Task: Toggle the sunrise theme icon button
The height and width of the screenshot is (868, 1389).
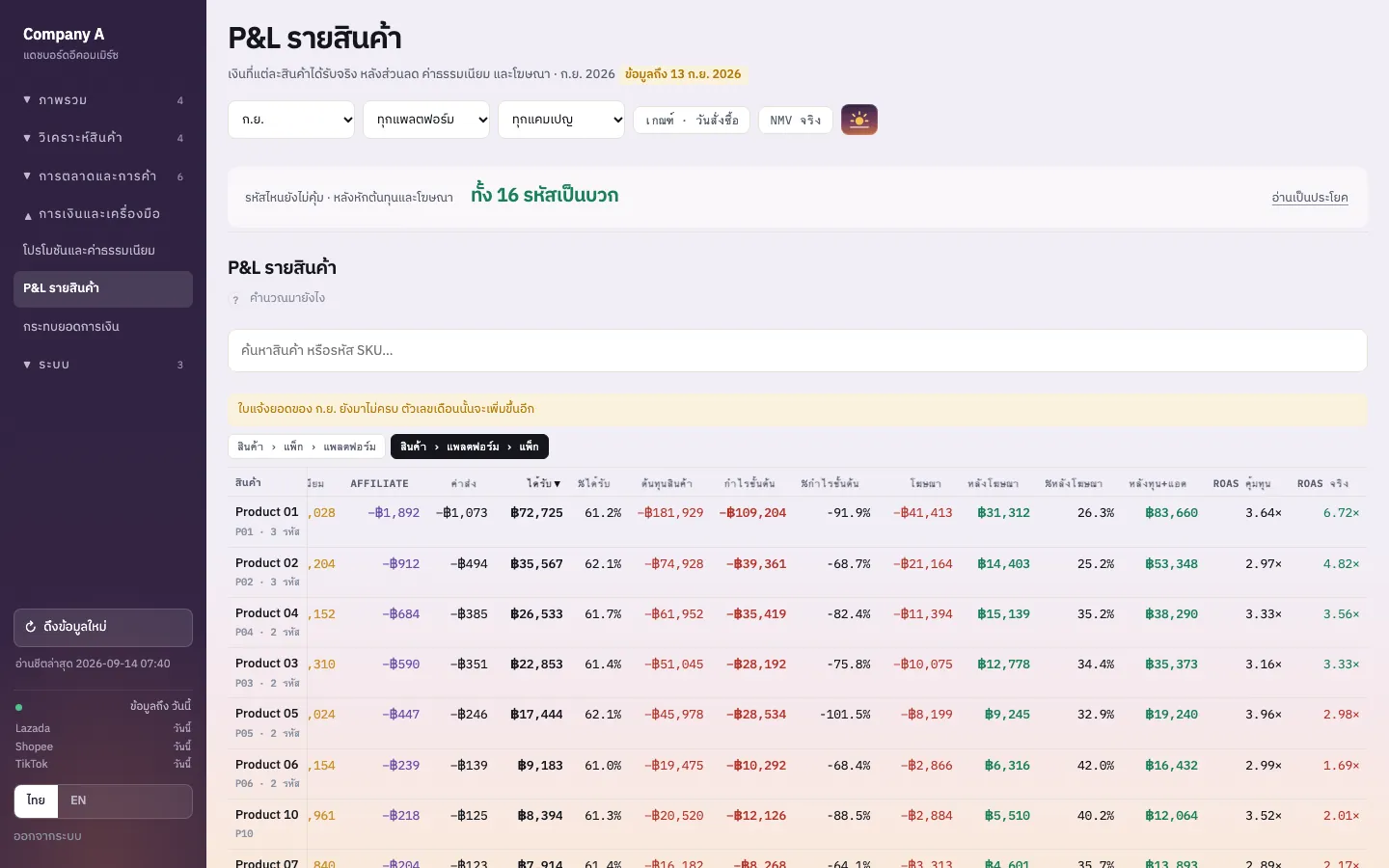Action: coord(859,120)
